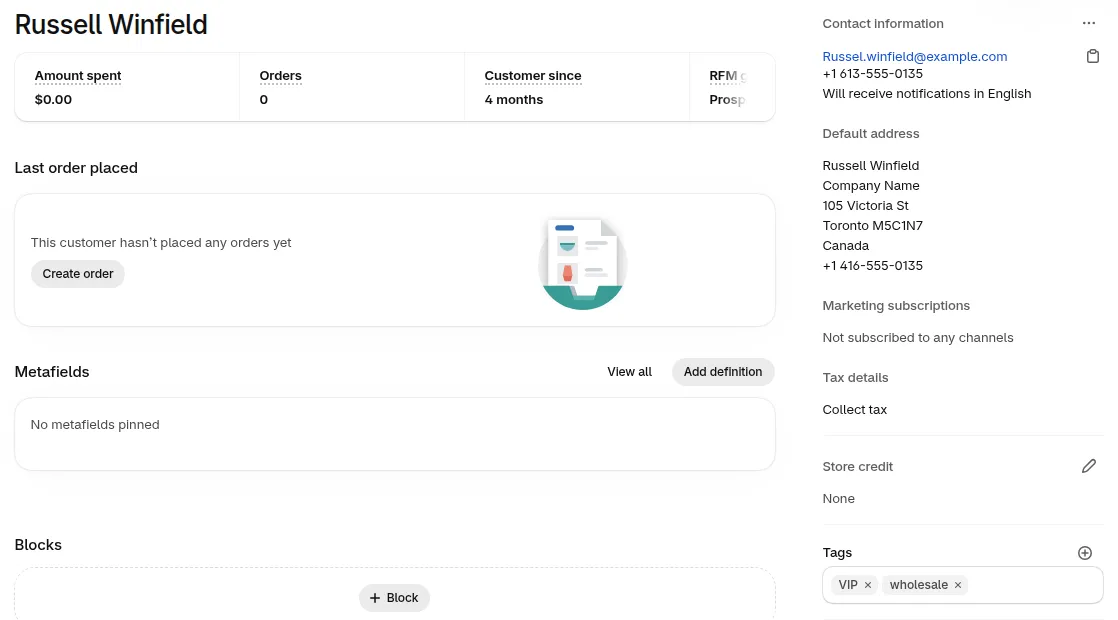Viewport: 1118px width, 620px height.
Task: Click the No metafields pinned message
Action: [x=95, y=425]
